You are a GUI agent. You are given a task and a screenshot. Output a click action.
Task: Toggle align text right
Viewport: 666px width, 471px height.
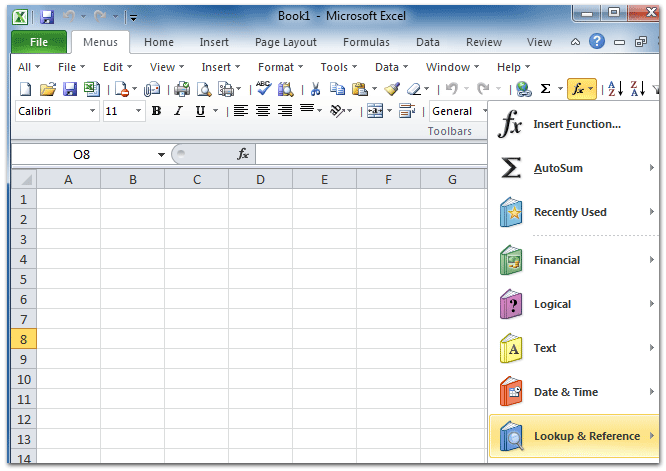click(x=285, y=111)
